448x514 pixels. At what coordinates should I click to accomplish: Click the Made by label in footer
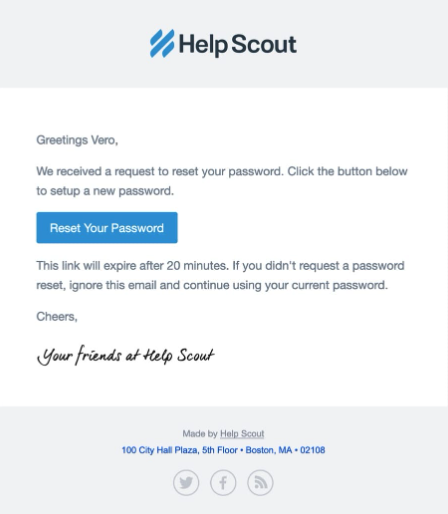(200, 434)
